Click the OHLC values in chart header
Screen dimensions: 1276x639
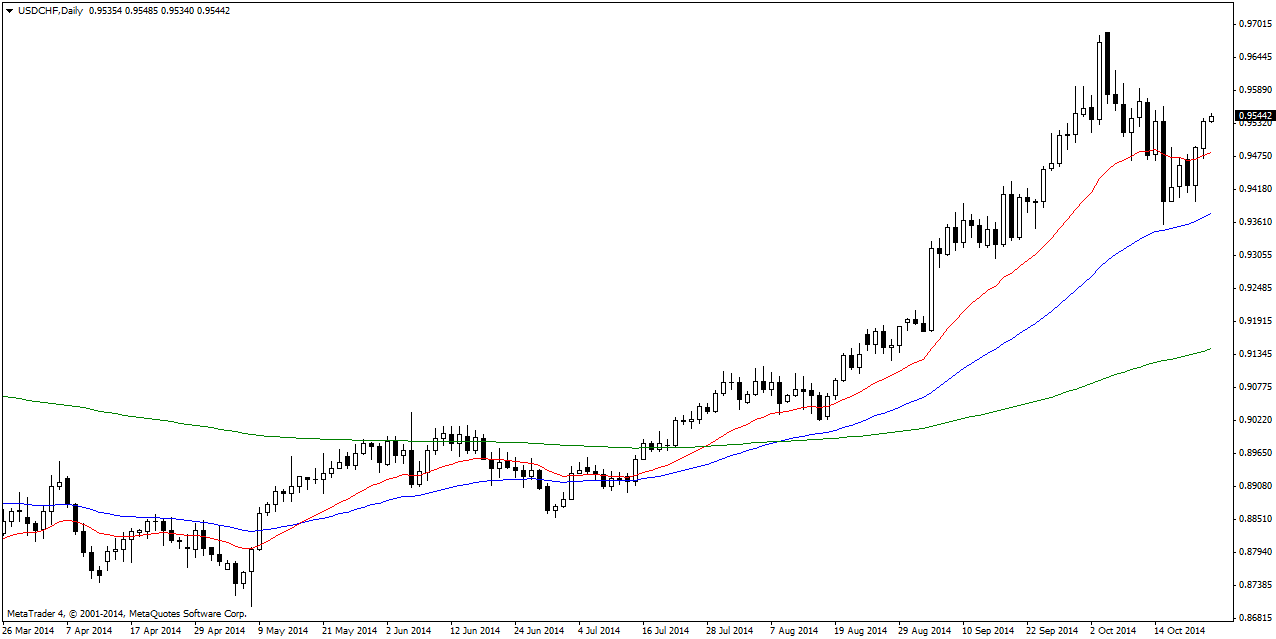pos(159,10)
